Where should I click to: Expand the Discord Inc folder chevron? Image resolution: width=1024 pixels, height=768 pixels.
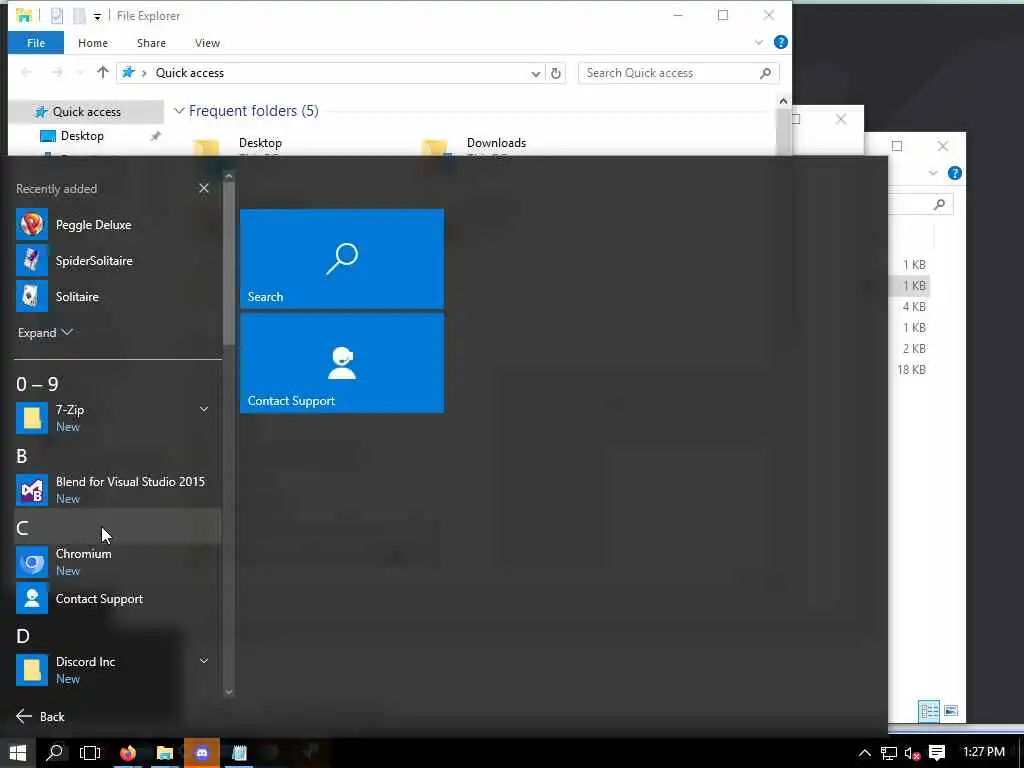pyautogui.click(x=204, y=661)
